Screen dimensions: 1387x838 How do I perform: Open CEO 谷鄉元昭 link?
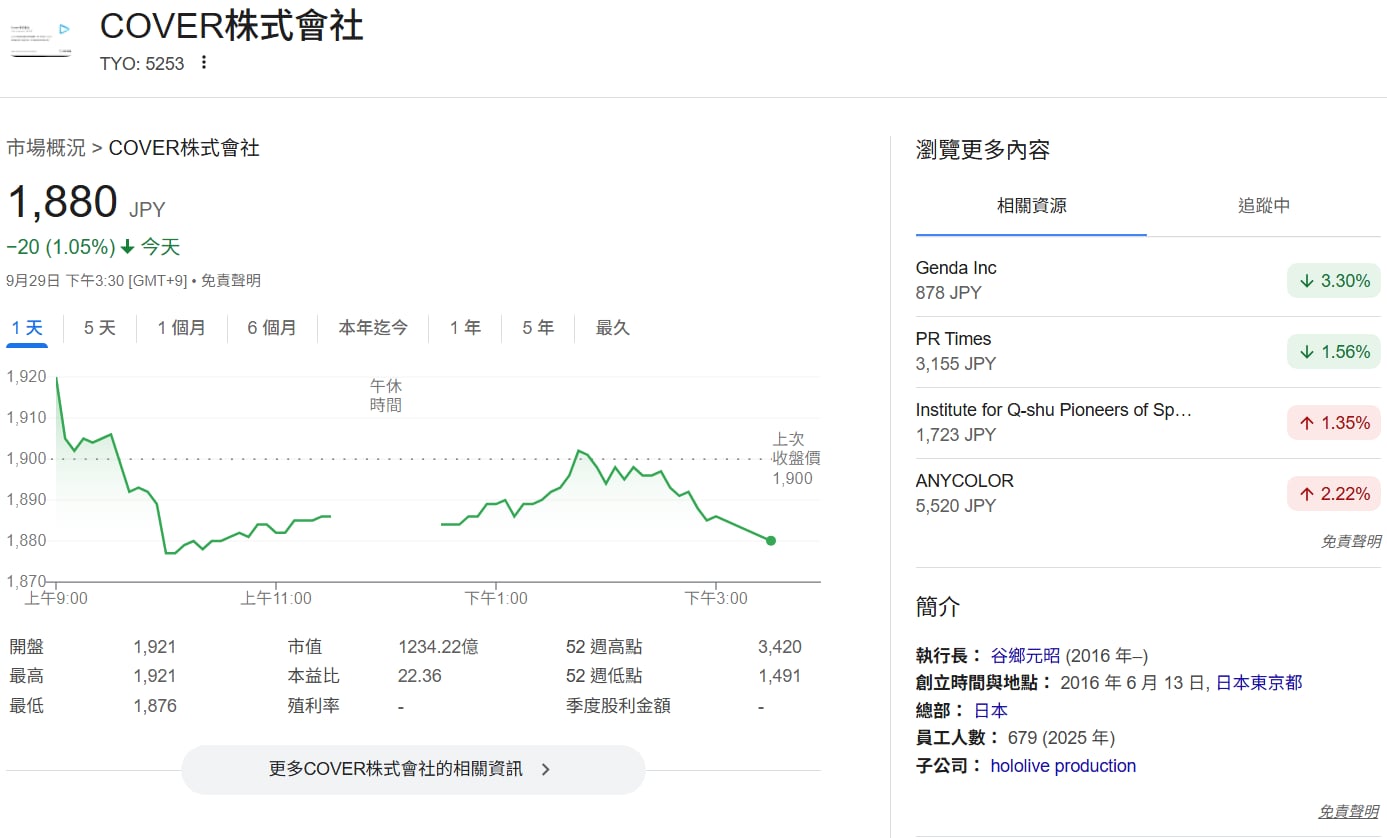[x=1025, y=656]
